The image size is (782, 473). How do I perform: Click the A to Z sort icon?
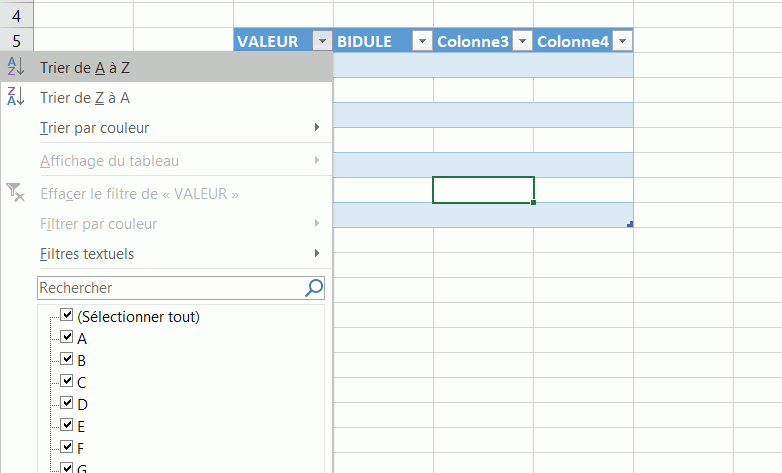point(15,67)
